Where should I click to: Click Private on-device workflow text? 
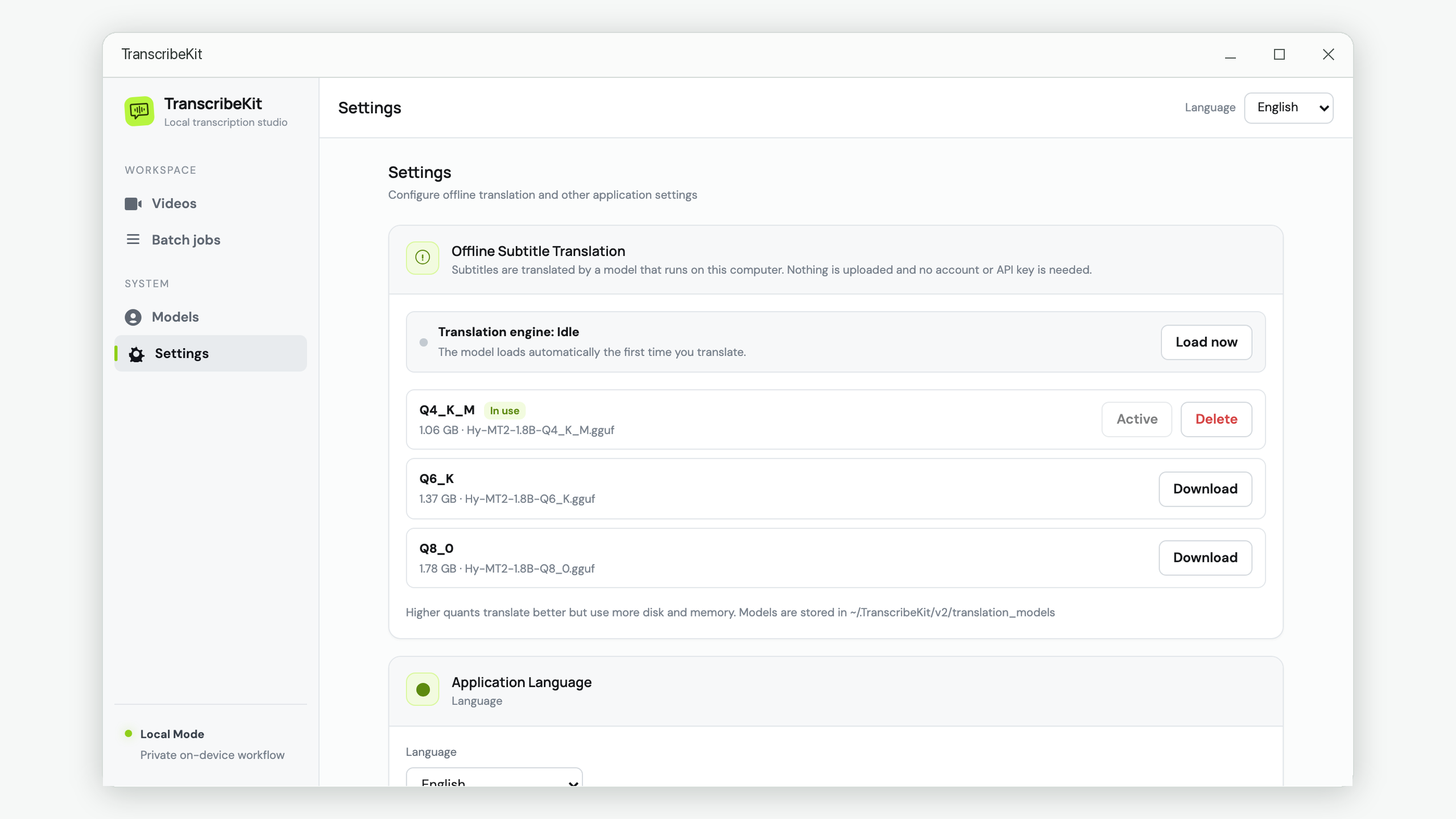coord(212,755)
